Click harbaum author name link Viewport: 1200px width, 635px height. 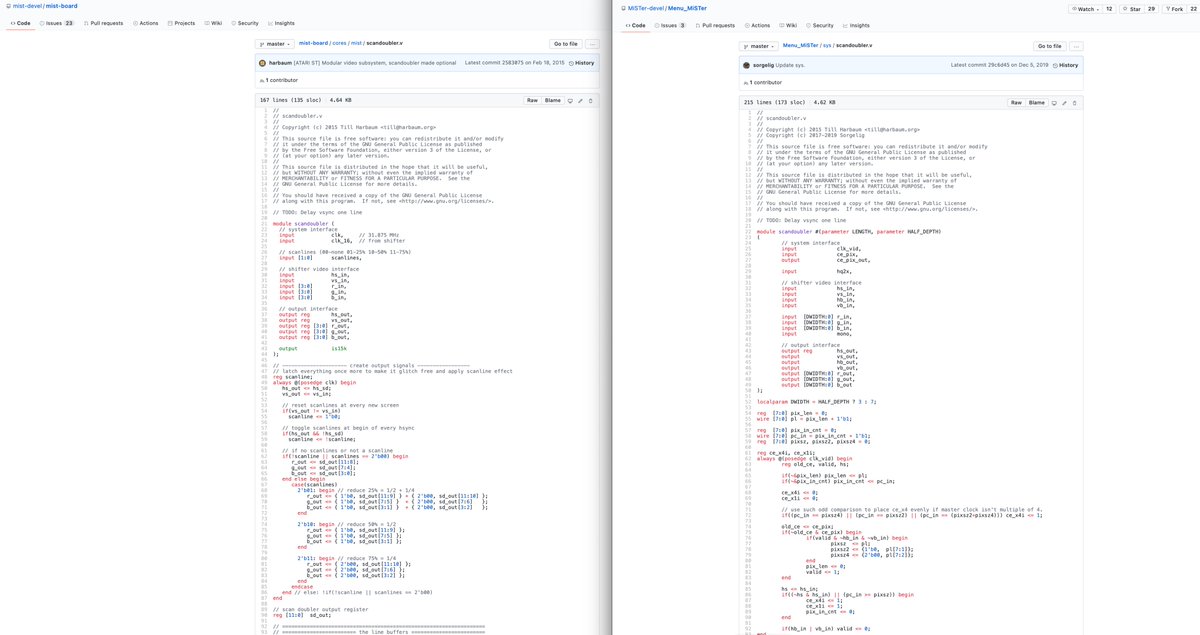click(x=280, y=63)
